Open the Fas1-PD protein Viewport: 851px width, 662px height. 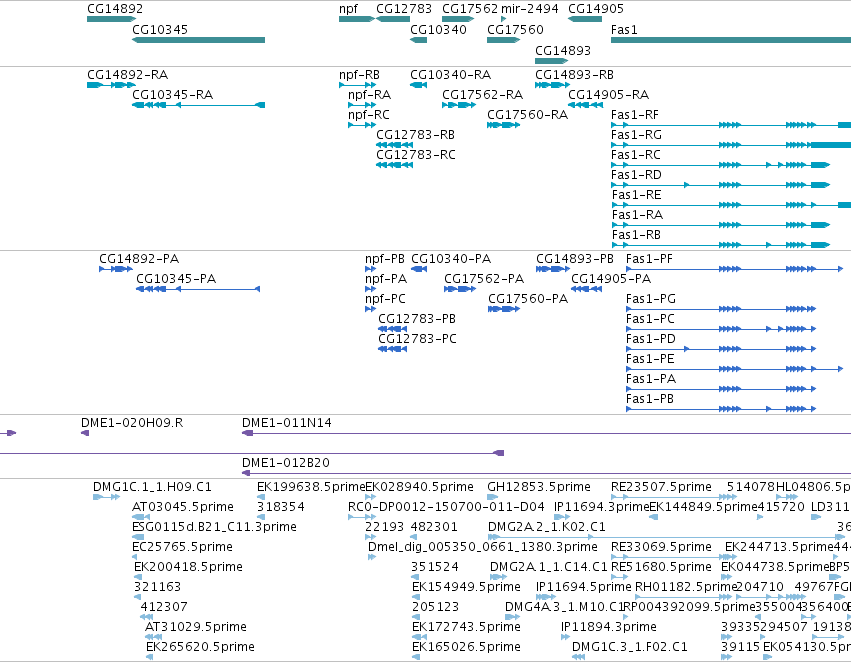point(651,339)
